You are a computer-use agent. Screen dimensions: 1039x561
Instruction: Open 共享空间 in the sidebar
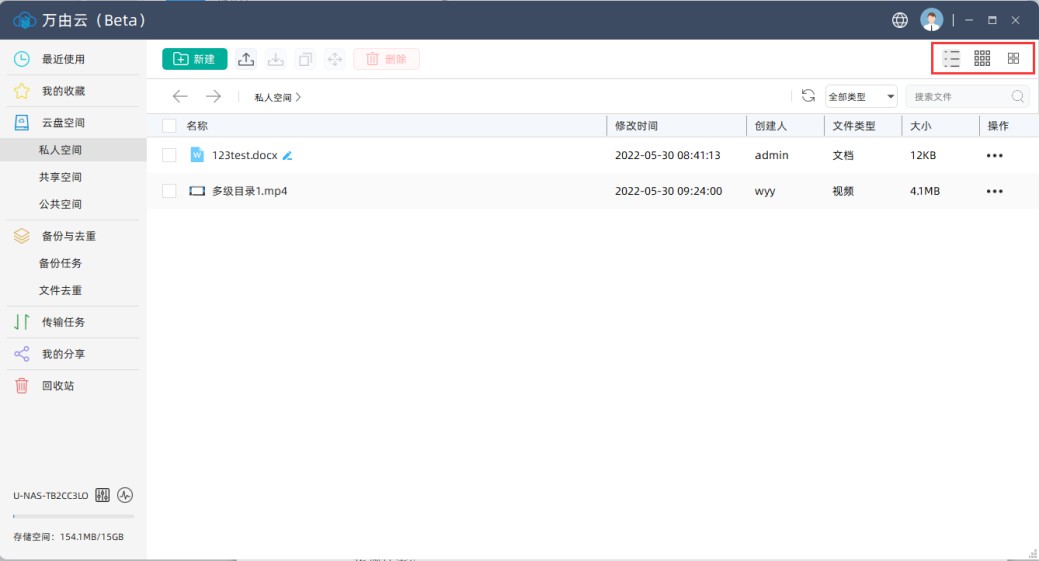60,177
